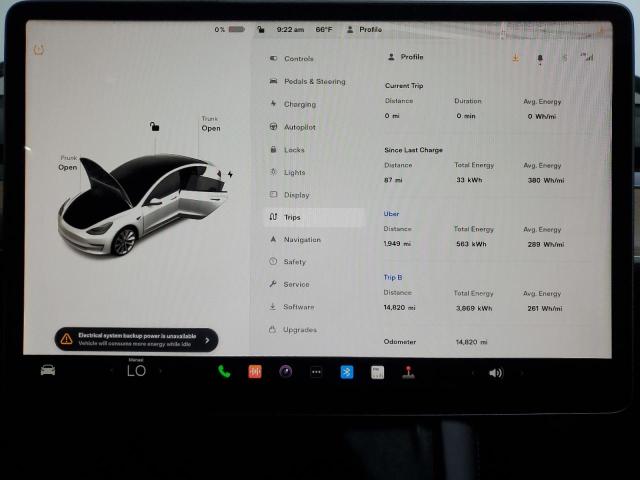Open the Locks settings

[x=287, y=150]
